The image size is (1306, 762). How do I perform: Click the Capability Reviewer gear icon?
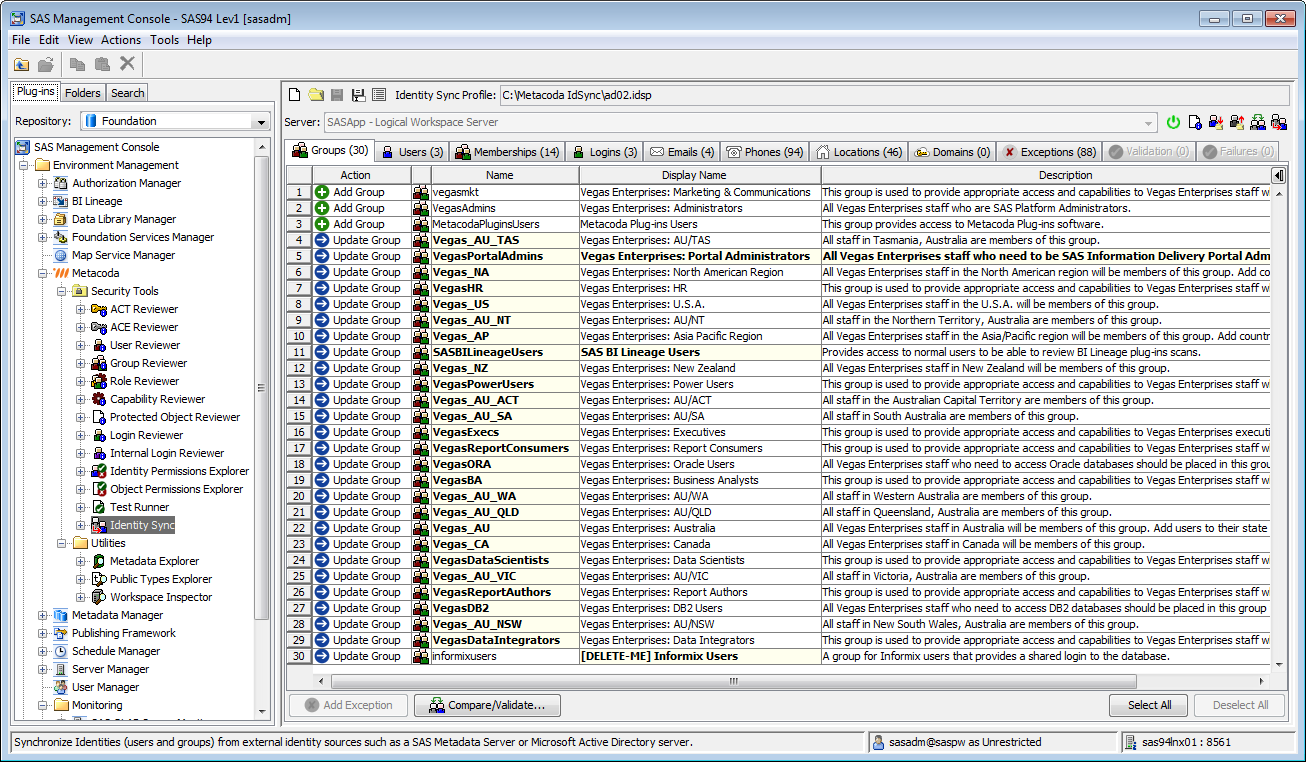pyautogui.click(x=99, y=399)
